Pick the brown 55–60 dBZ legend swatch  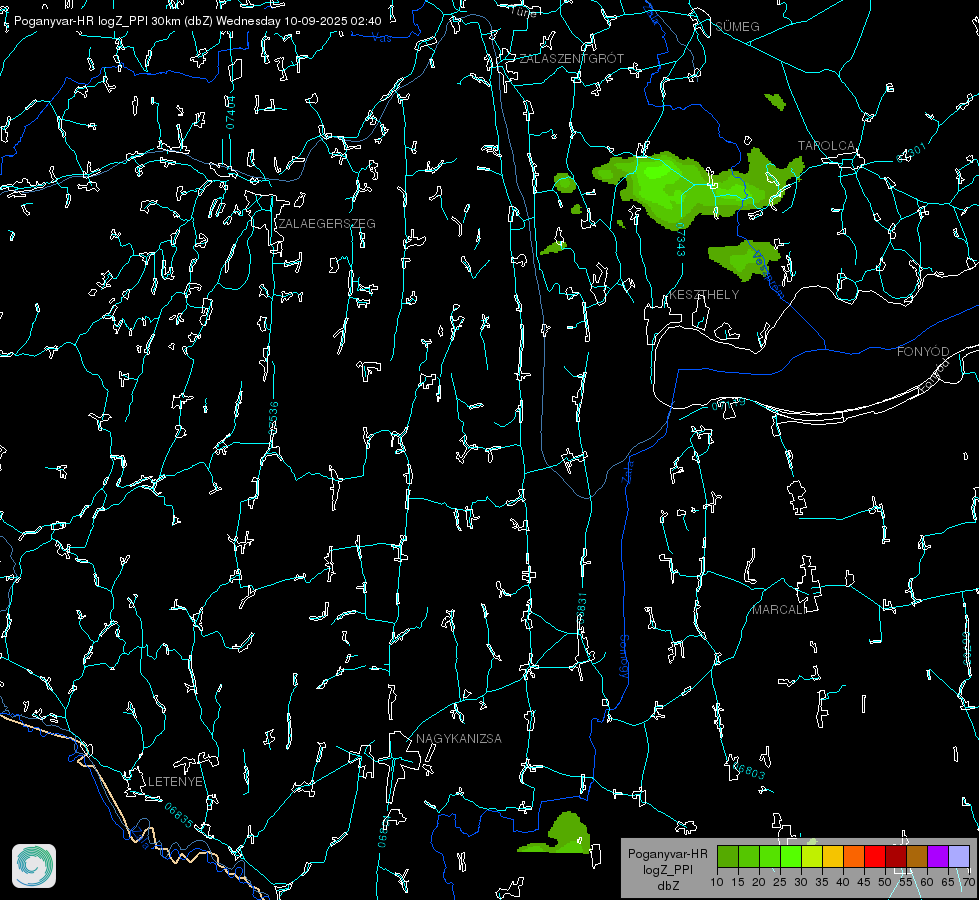[917, 856]
